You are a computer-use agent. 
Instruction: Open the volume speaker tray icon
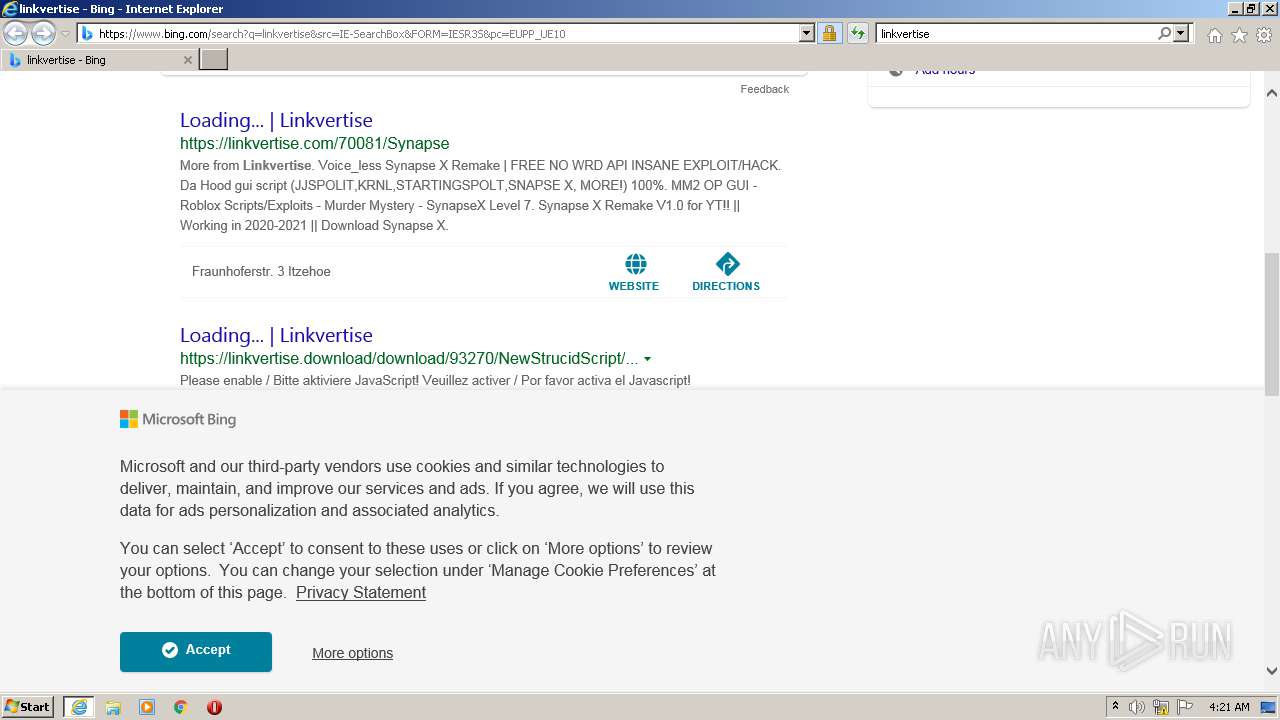(1137, 707)
